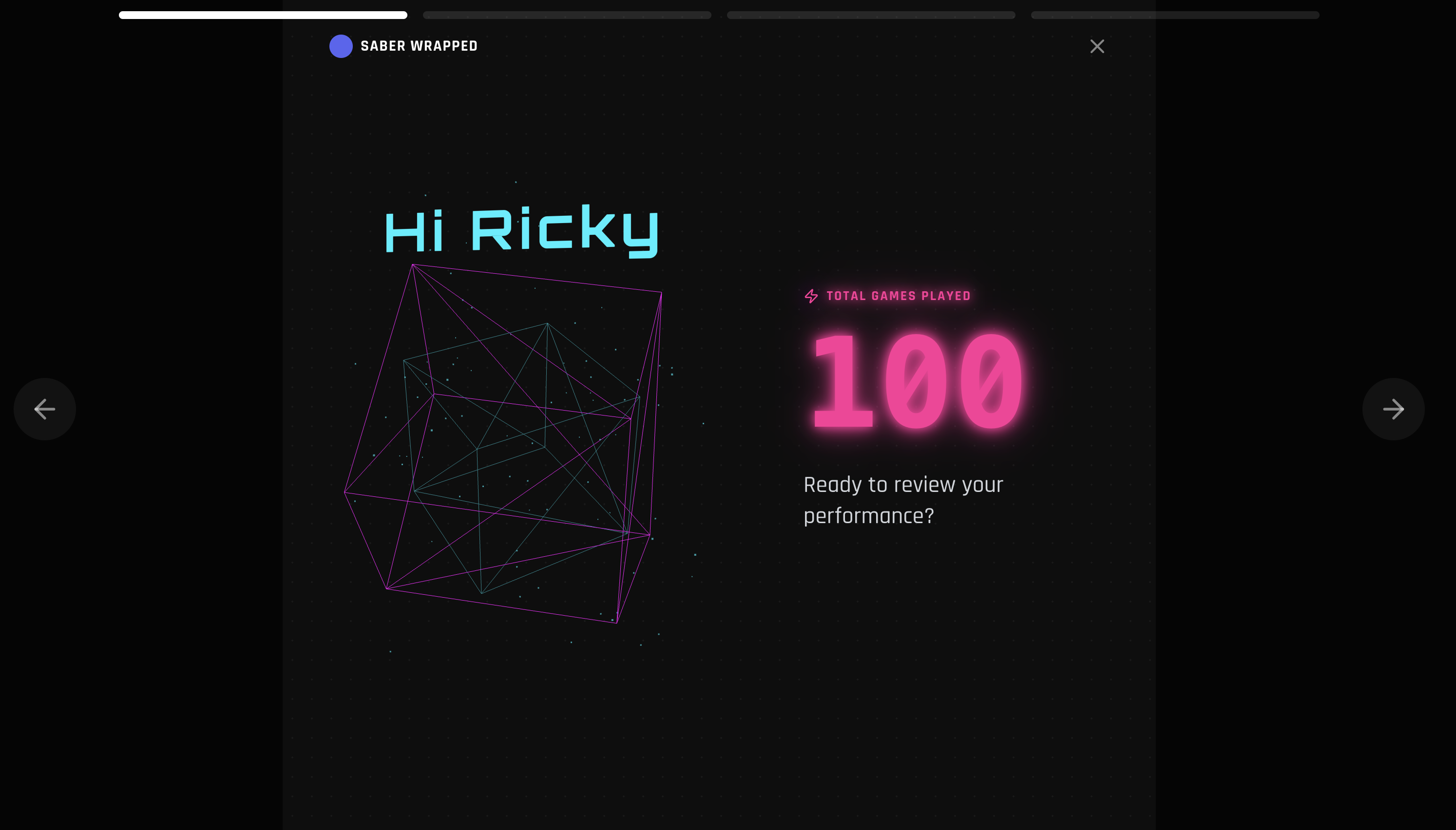Click the TOTAL GAMES PLAYED label

point(898,296)
